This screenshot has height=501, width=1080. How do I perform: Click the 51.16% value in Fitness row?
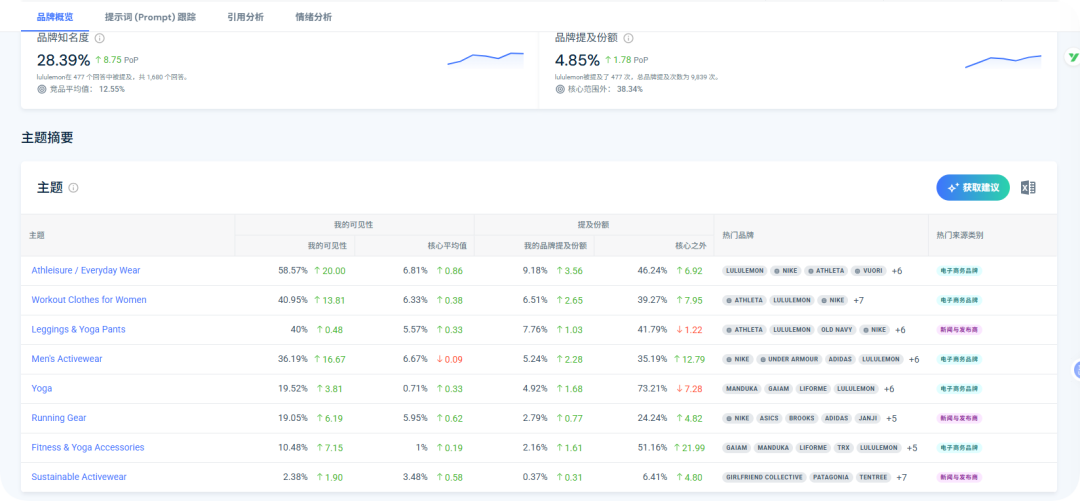(652, 448)
